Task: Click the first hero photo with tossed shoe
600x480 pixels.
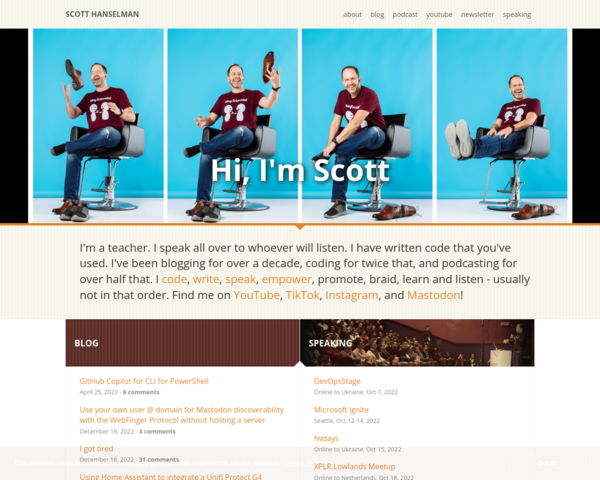Action: tap(98, 126)
